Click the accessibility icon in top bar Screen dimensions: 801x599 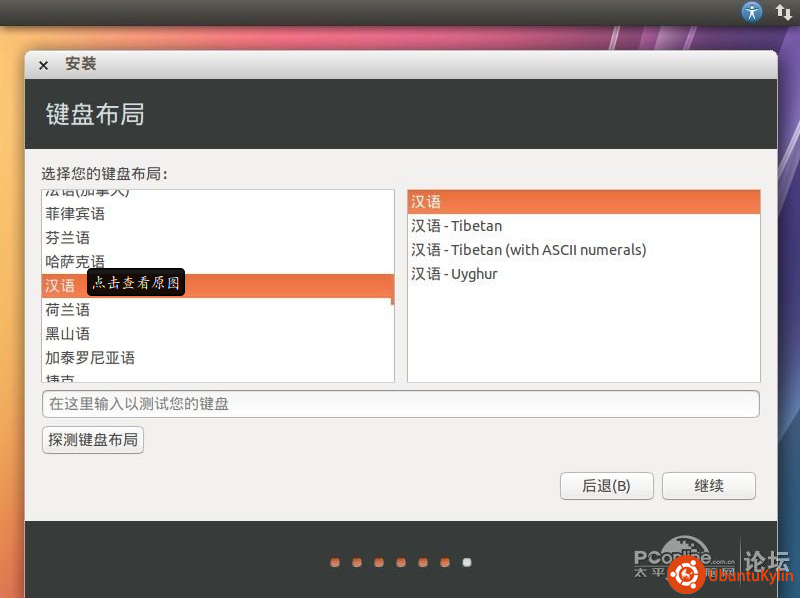(752, 12)
